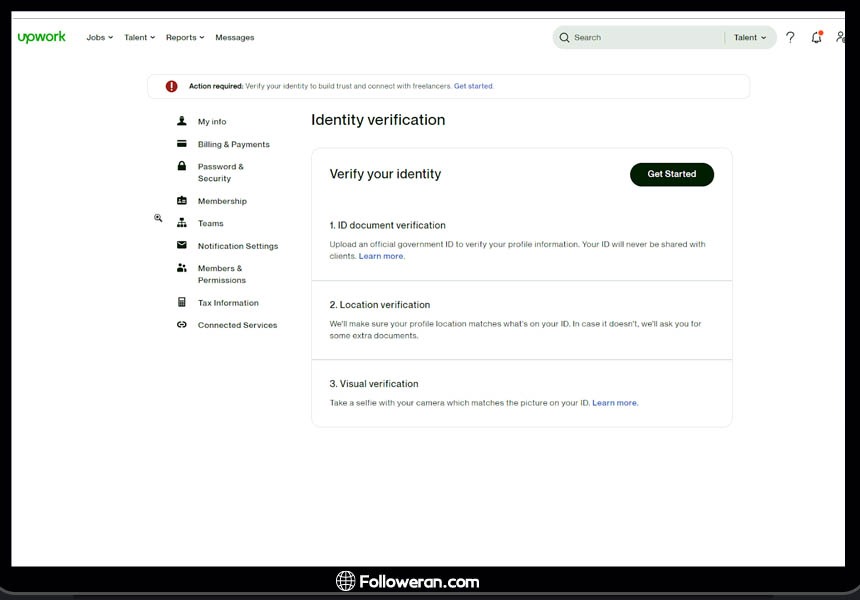Click the Billing & Payments card icon
Image resolution: width=860 pixels, height=600 pixels.
point(182,144)
